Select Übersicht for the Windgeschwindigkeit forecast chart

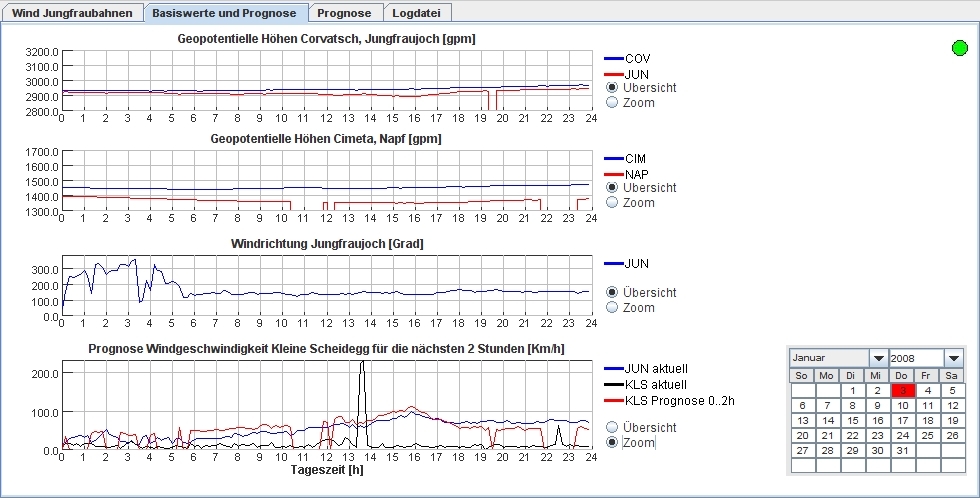[x=613, y=427]
